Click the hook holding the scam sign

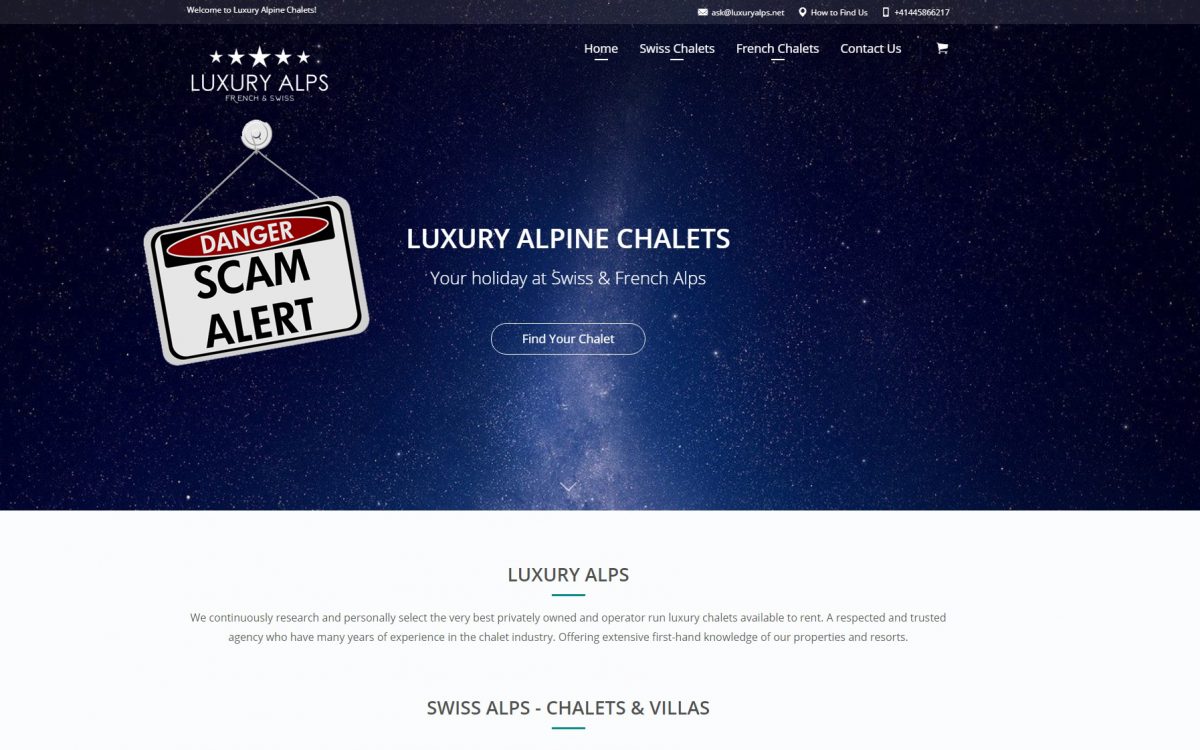click(x=257, y=135)
